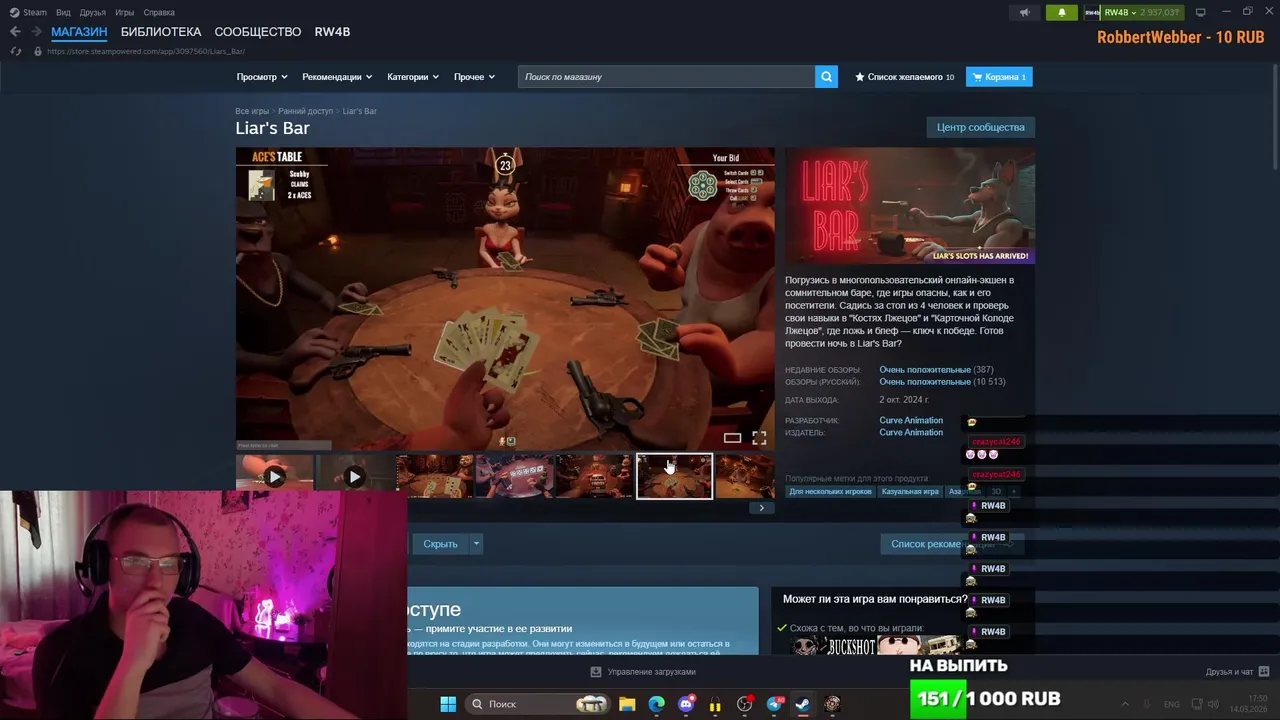Switch to the БИБЛИОТЕКА tab

click(x=161, y=32)
